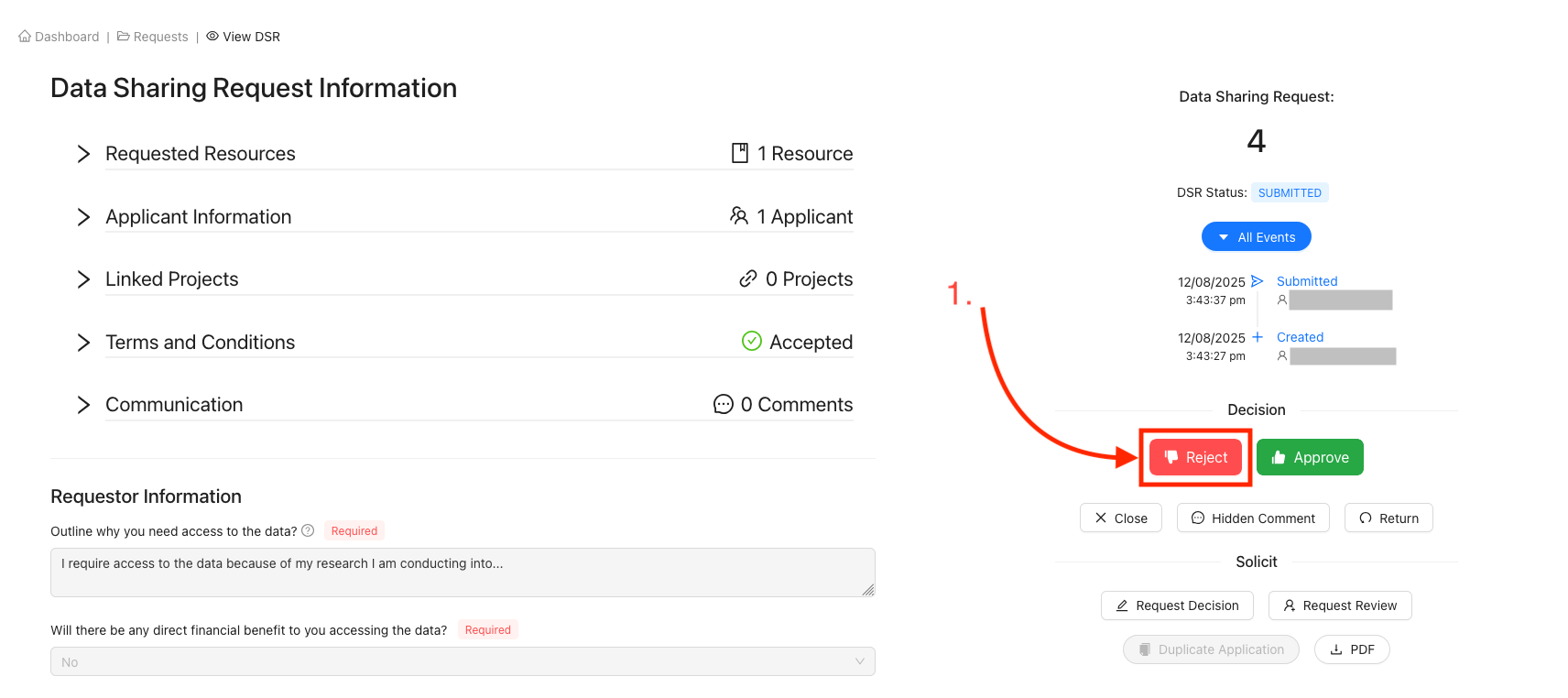Click the help icon beside data access question

click(x=308, y=530)
